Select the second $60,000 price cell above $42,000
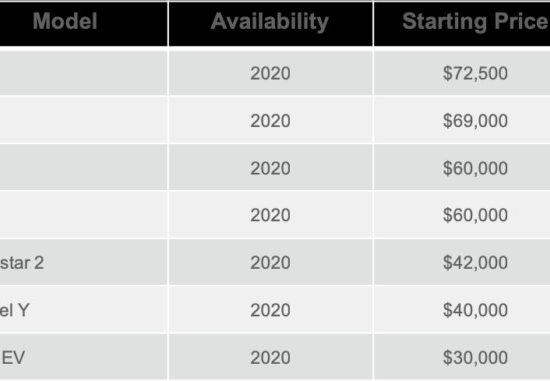The image size is (550, 381). 462,215
